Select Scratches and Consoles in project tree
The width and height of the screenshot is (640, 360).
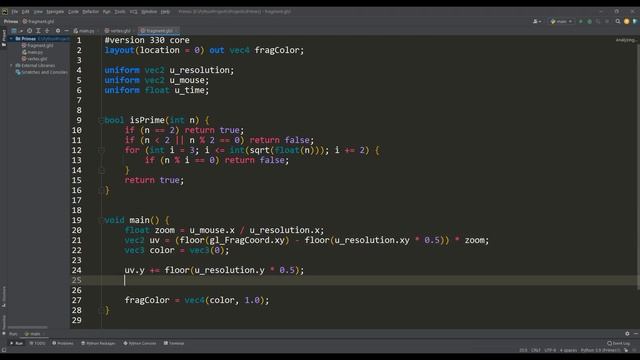point(41,72)
